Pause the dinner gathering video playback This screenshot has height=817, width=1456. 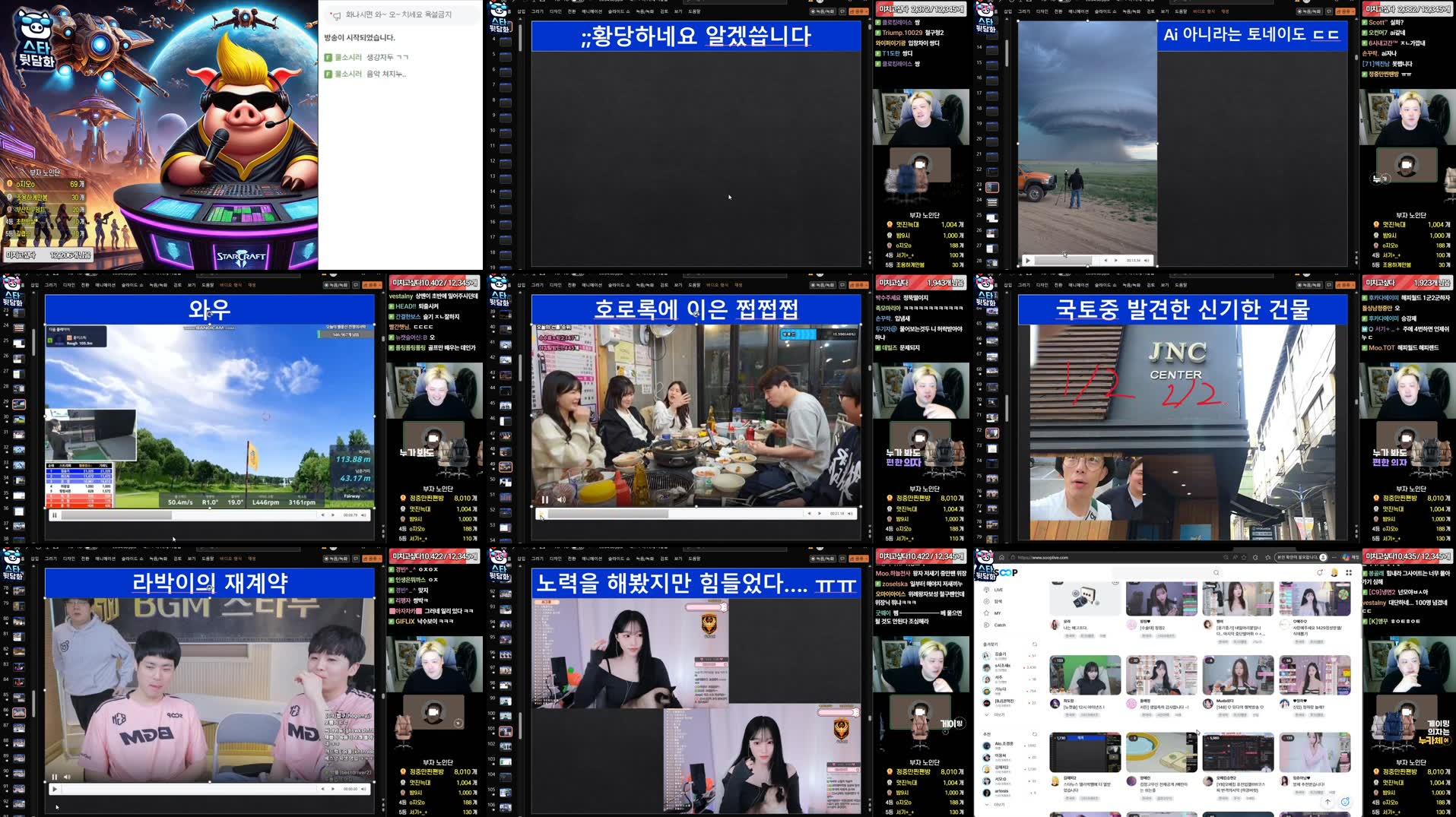(546, 499)
